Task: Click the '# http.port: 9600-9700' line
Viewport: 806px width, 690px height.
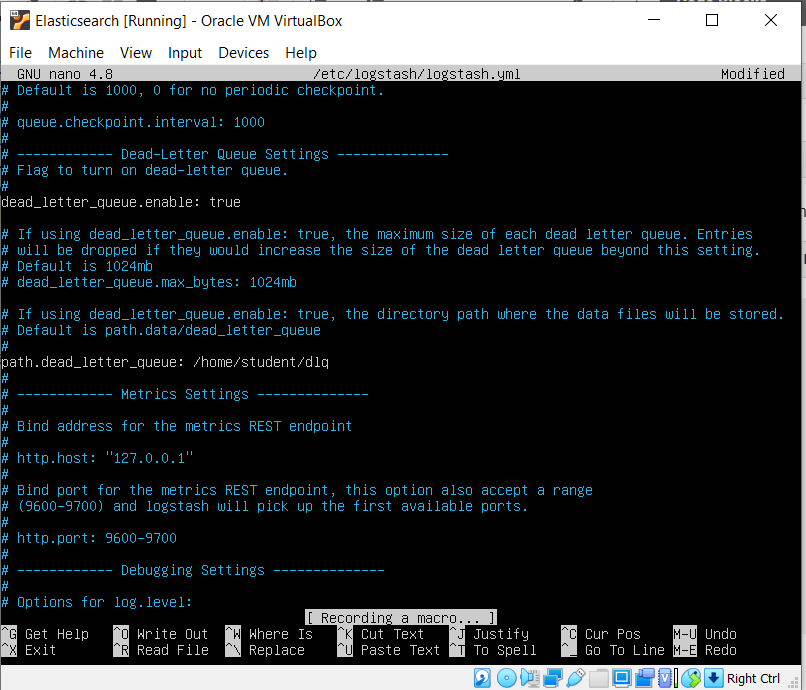Action: tap(89, 538)
